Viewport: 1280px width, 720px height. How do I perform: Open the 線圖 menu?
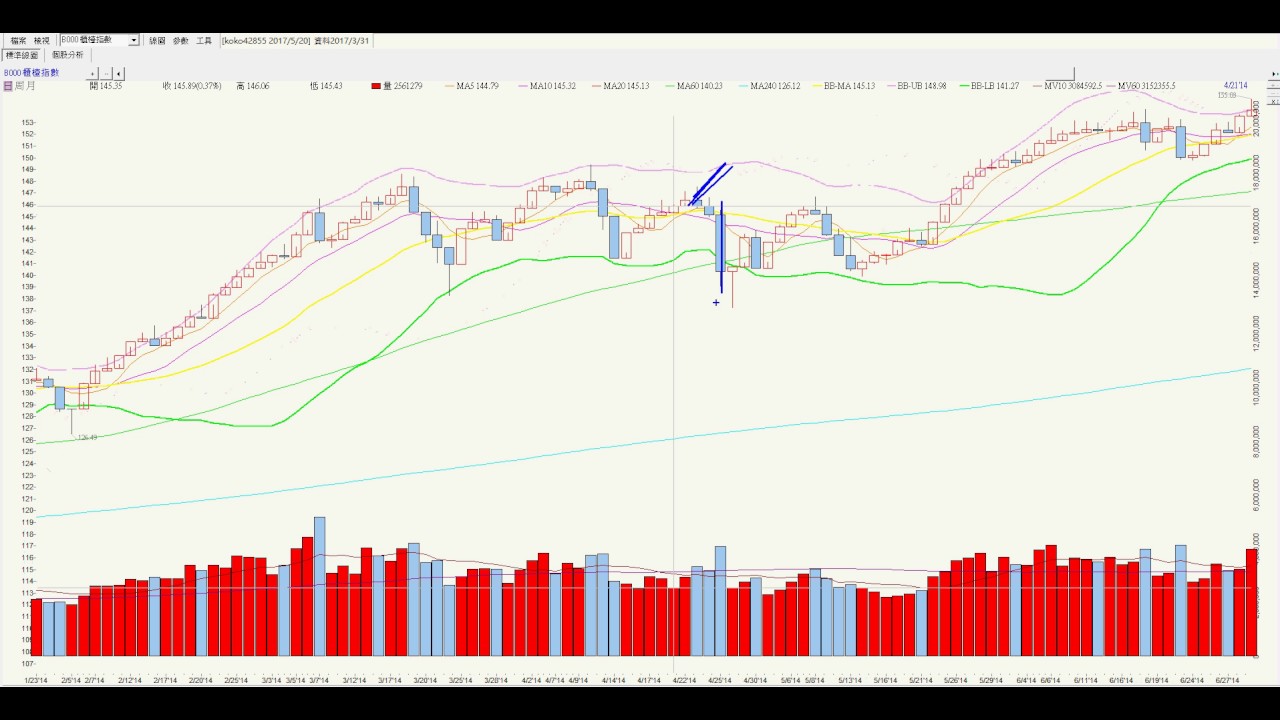(157, 41)
